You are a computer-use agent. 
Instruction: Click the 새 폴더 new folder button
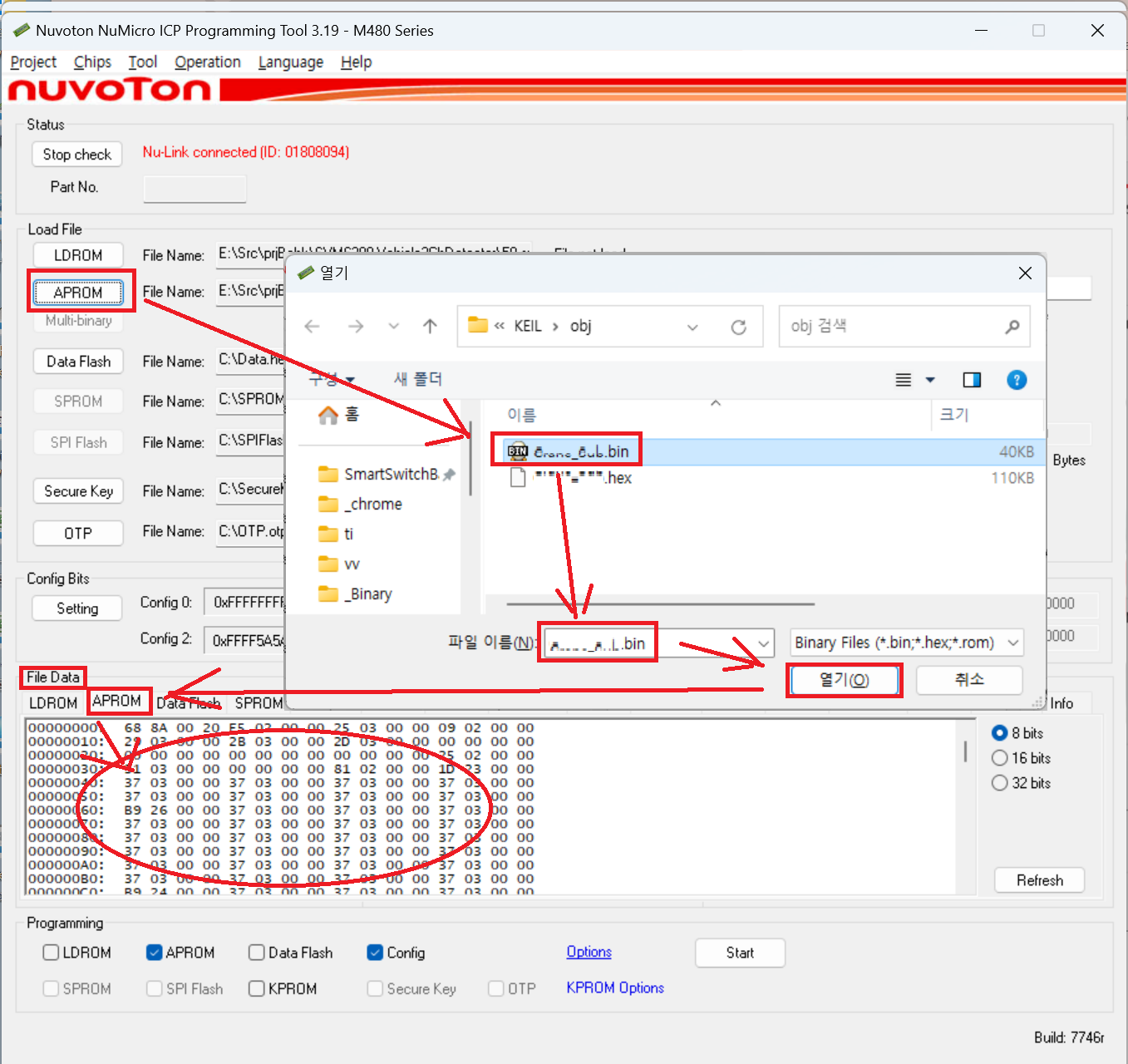tap(418, 379)
